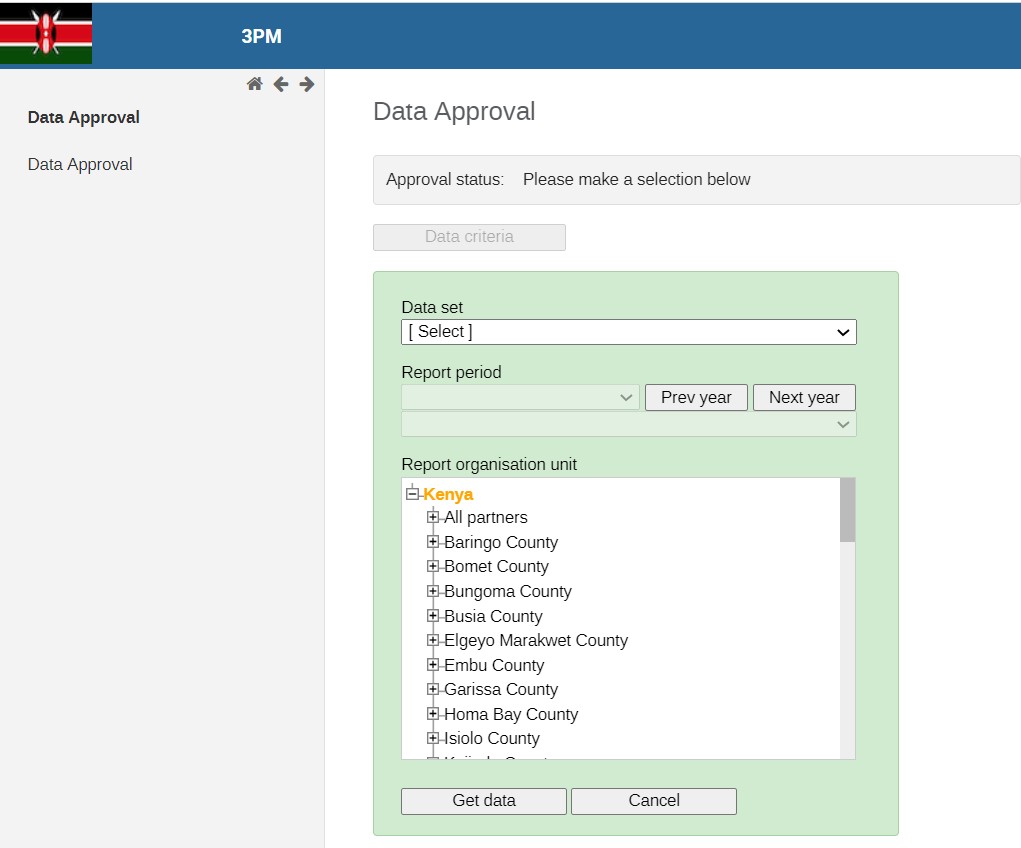Select Bomet County organisation unit
Screen dimensions: 1021x848
496,567
